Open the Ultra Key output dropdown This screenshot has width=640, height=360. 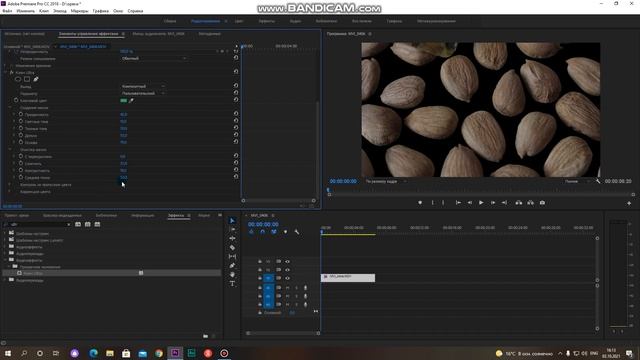click(143, 87)
